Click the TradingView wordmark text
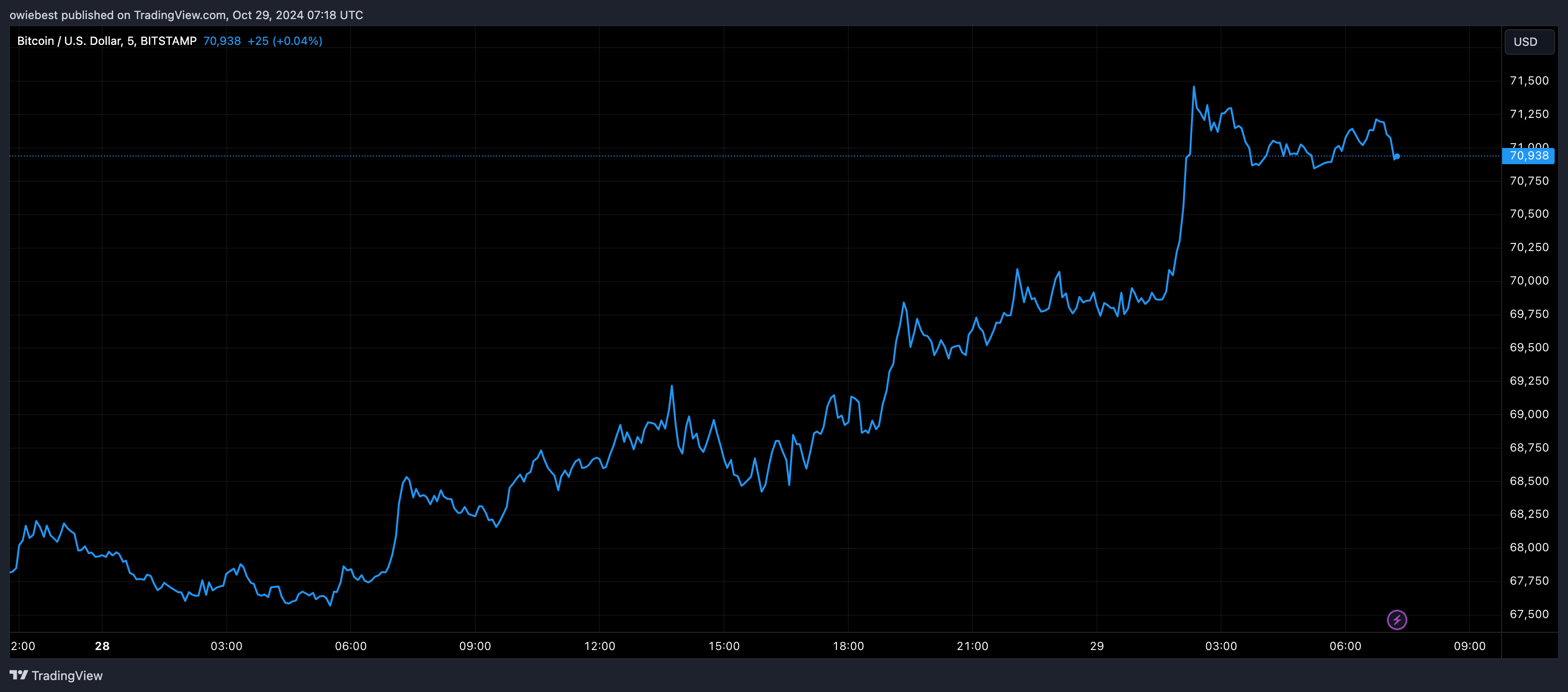1568x692 pixels. tap(67, 676)
